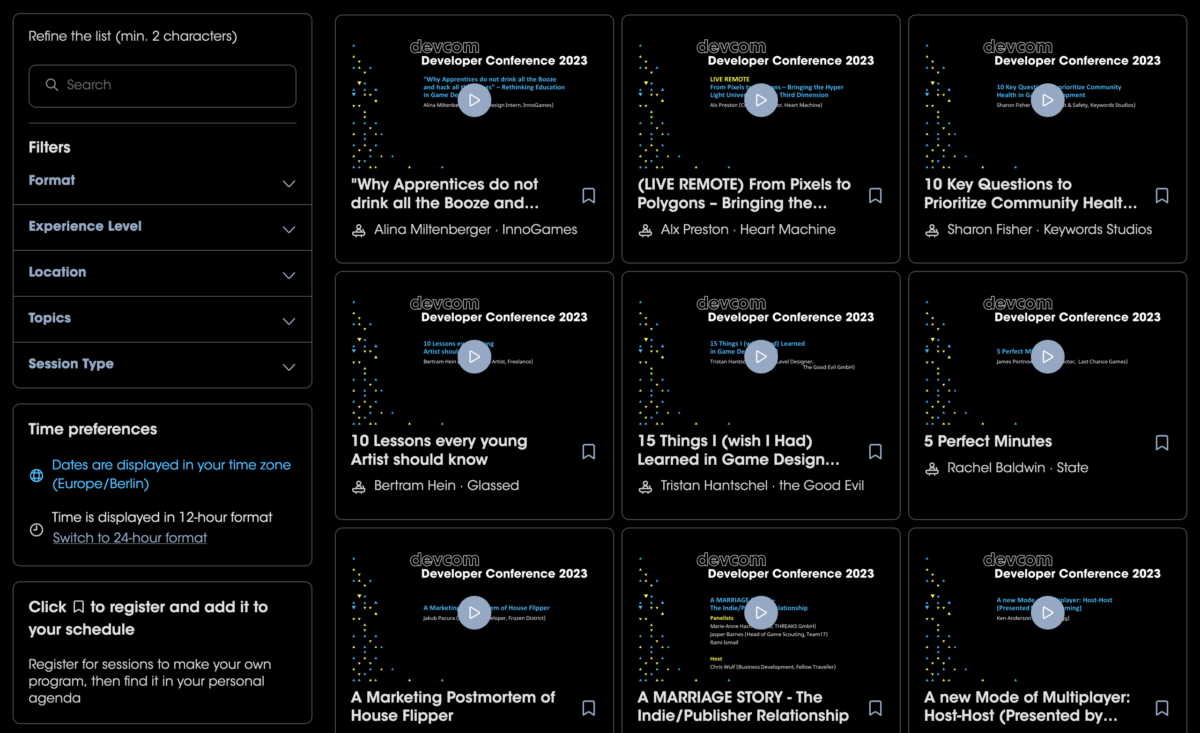Image resolution: width=1200 pixels, height=733 pixels.
Task: Add 5 Perfect Minutes to schedule via bookmark
Action: click(1161, 442)
